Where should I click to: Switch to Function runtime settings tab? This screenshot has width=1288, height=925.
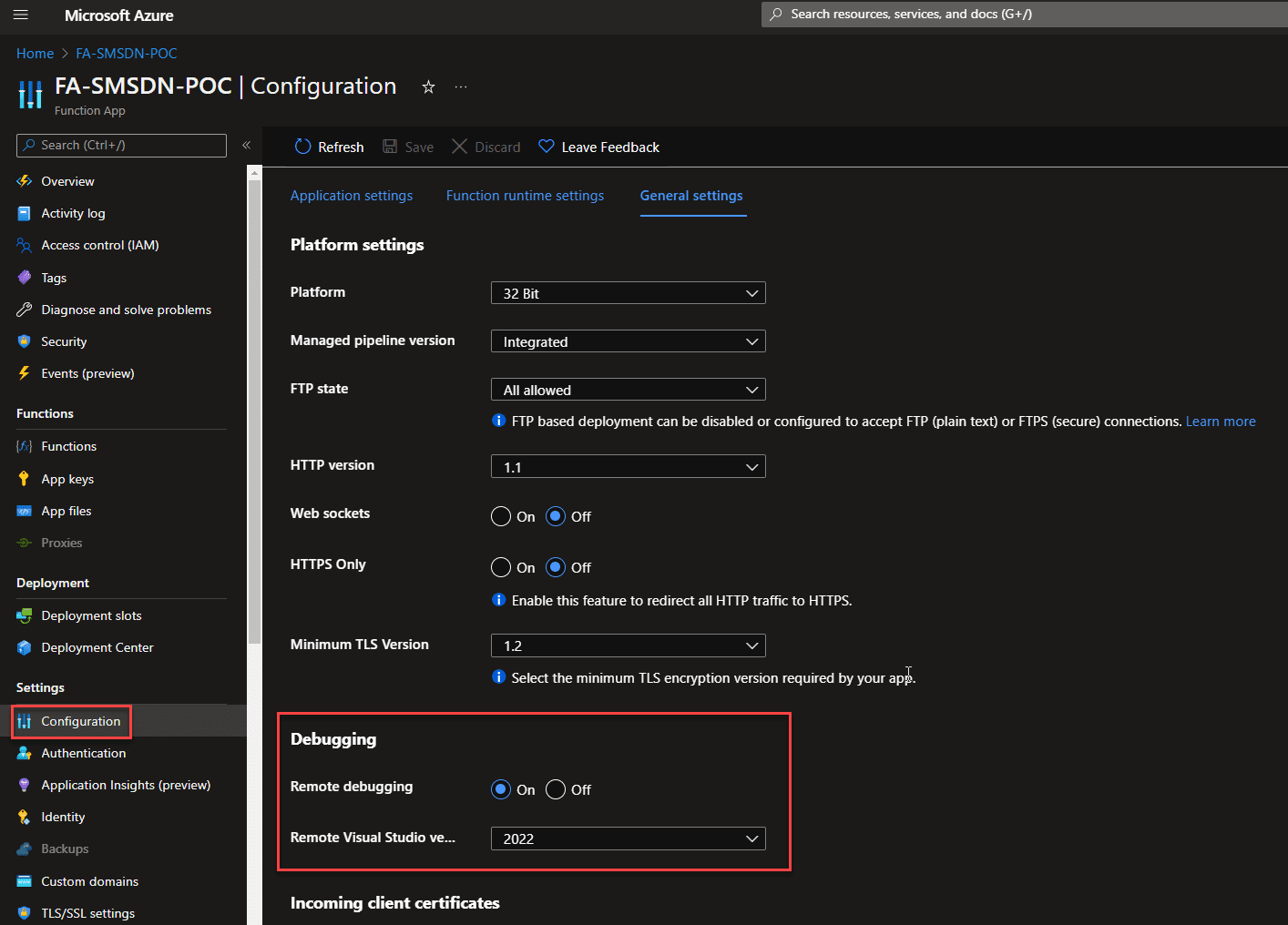click(x=525, y=196)
